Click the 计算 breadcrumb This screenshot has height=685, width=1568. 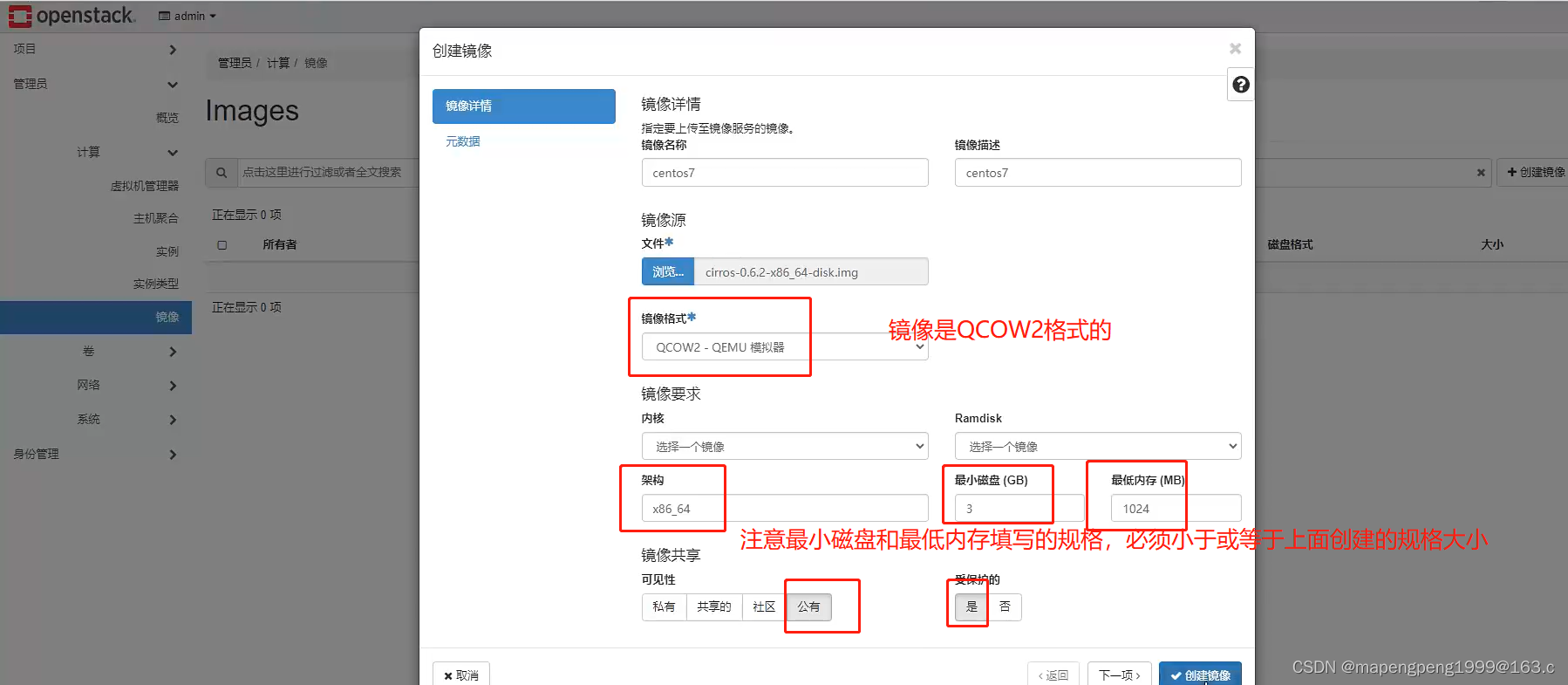click(278, 63)
